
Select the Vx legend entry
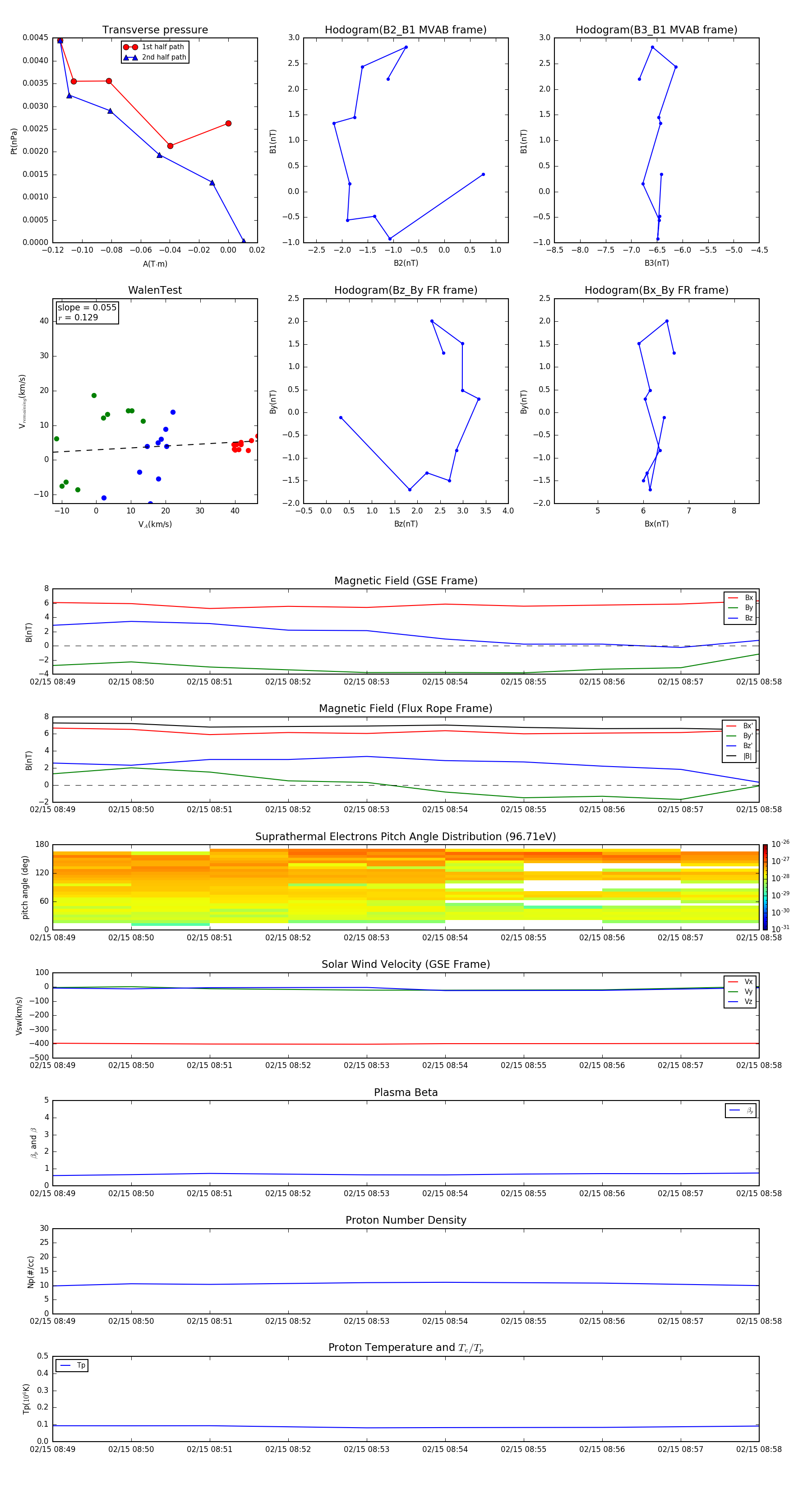point(740,981)
